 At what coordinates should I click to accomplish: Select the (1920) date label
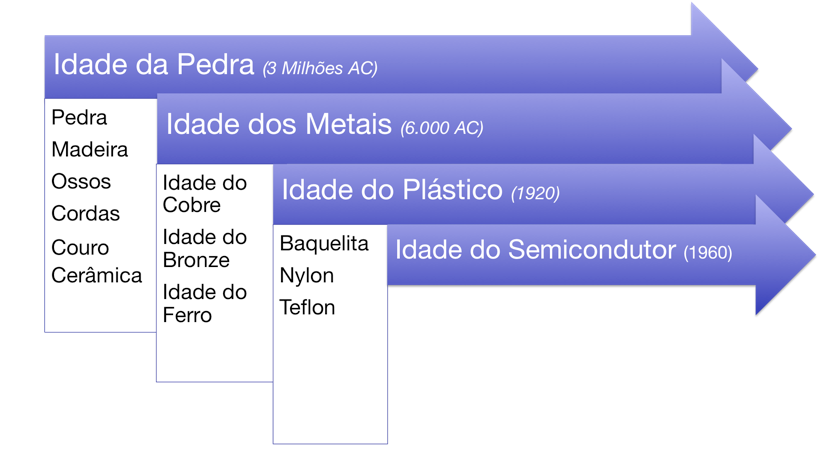point(535,193)
